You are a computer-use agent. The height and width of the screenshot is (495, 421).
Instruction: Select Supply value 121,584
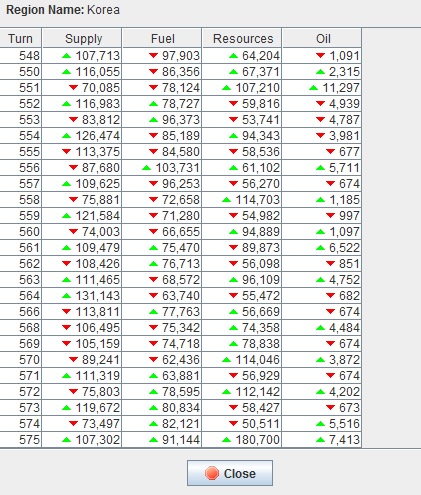(97, 216)
